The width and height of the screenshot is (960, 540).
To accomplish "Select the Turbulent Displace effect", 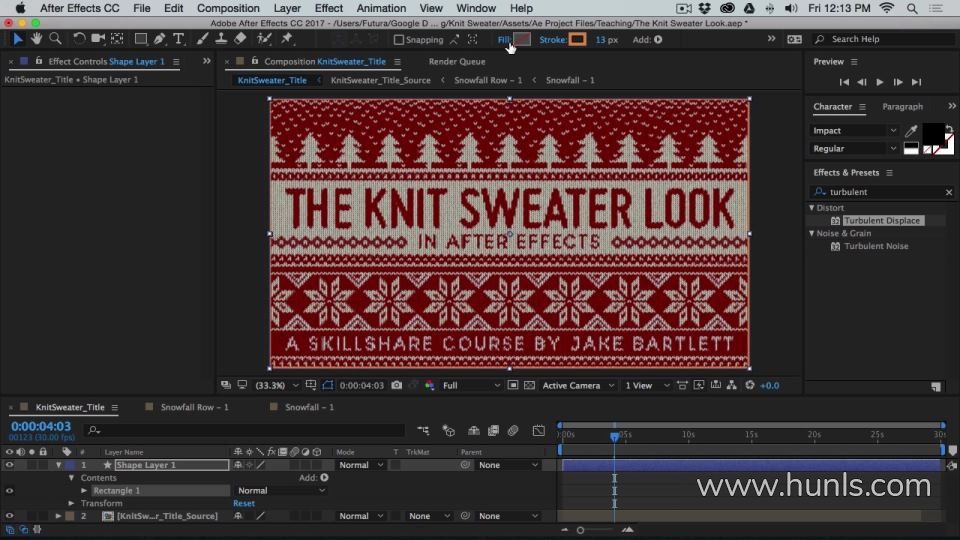I will [882, 220].
